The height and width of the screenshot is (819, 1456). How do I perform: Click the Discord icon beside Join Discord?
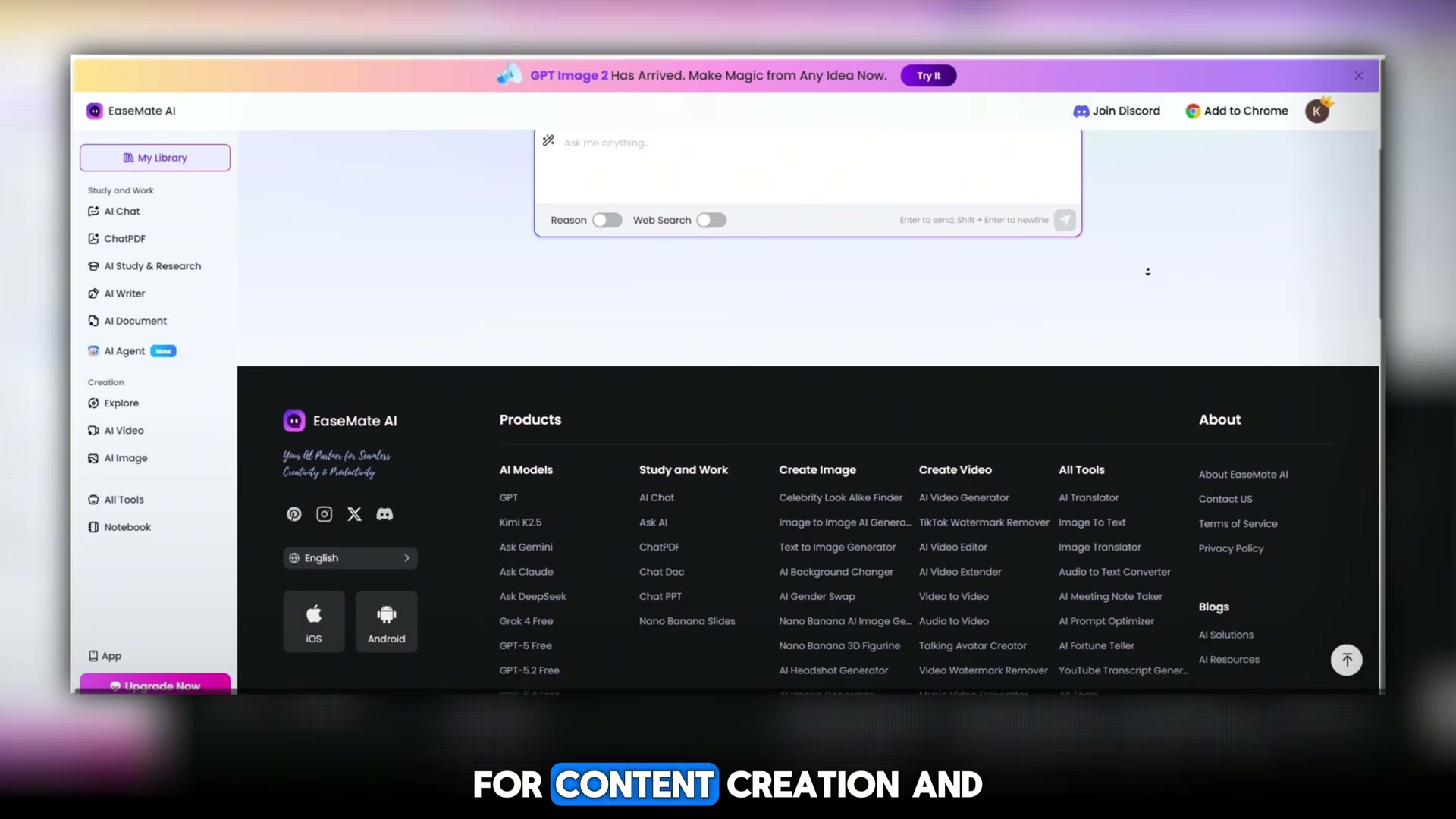(x=1081, y=111)
